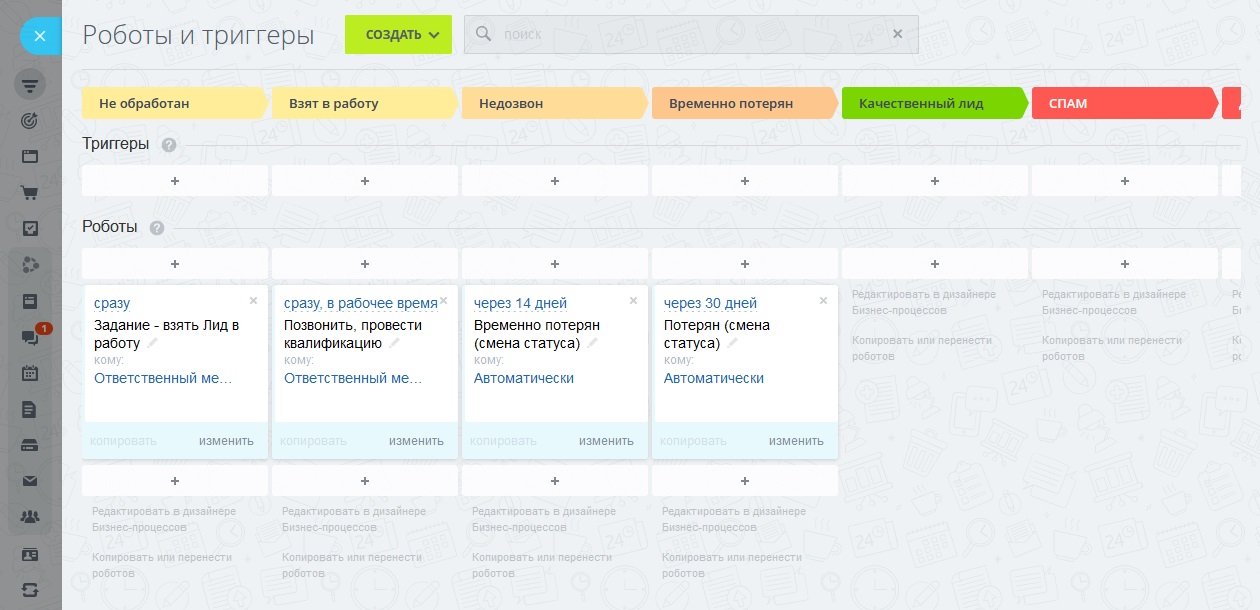Screen dimensions: 1260x610
Task: Click the shopping cart sidebar icon
Action: 30,192
